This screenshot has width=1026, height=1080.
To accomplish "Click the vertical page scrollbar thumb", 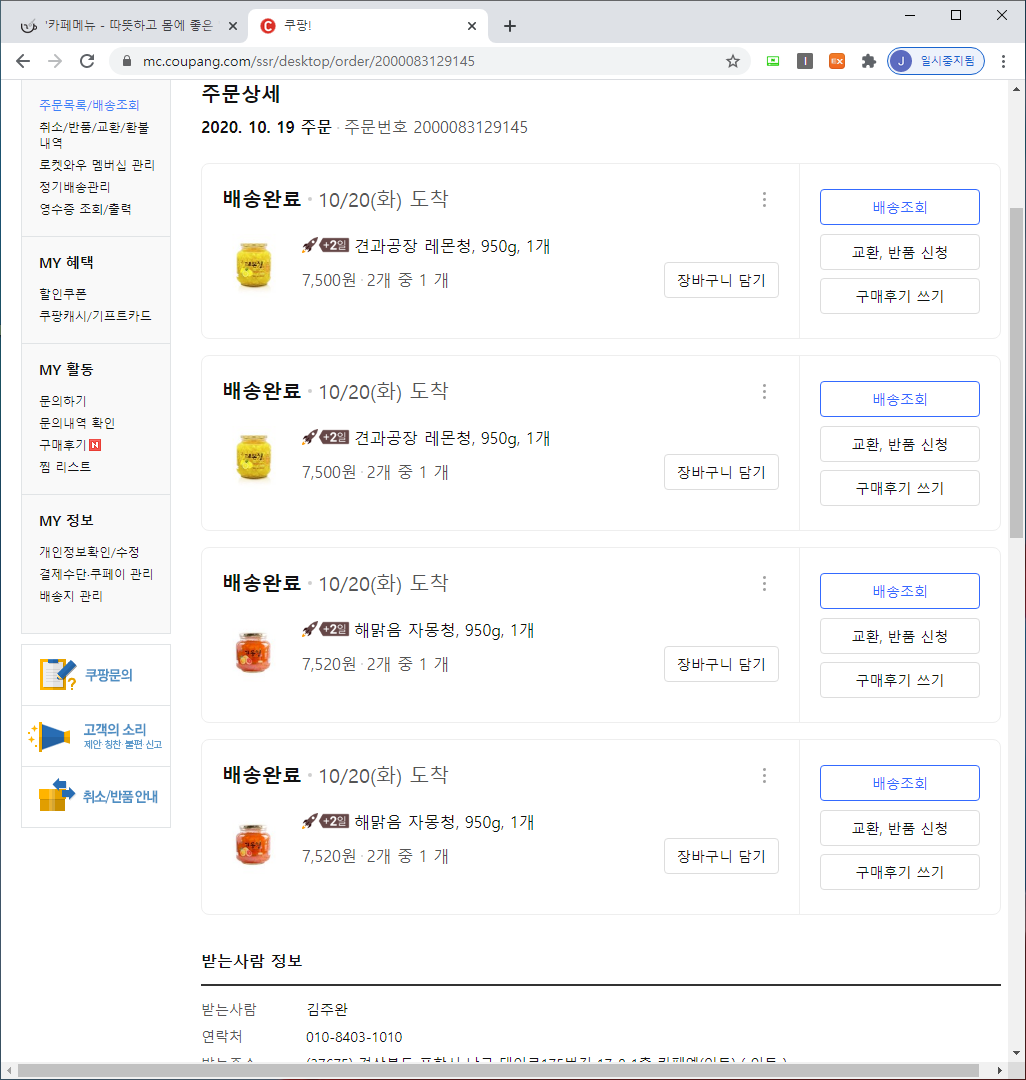I will pyautogui.click(x=1016, y=372).
